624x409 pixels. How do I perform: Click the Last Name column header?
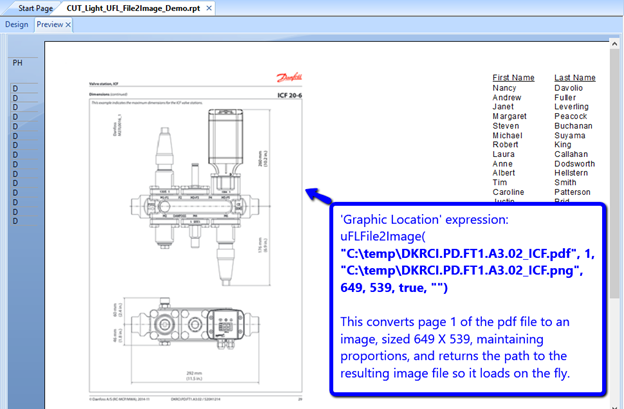pyautogui.click(x=575, y=78)
